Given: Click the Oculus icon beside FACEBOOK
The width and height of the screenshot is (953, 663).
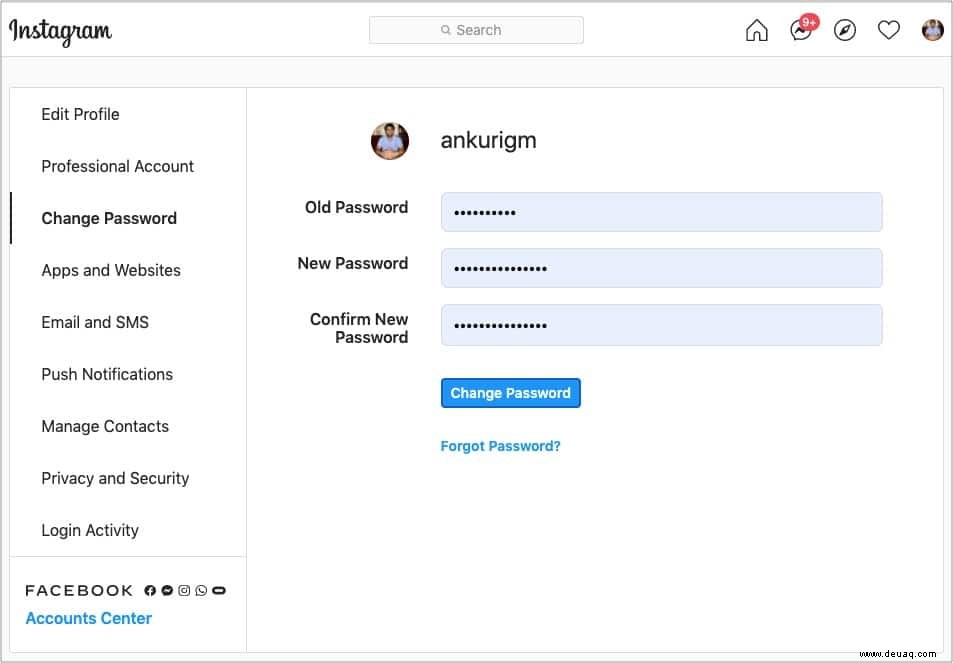Looking at the screenshot, I should tap(219, 590).
